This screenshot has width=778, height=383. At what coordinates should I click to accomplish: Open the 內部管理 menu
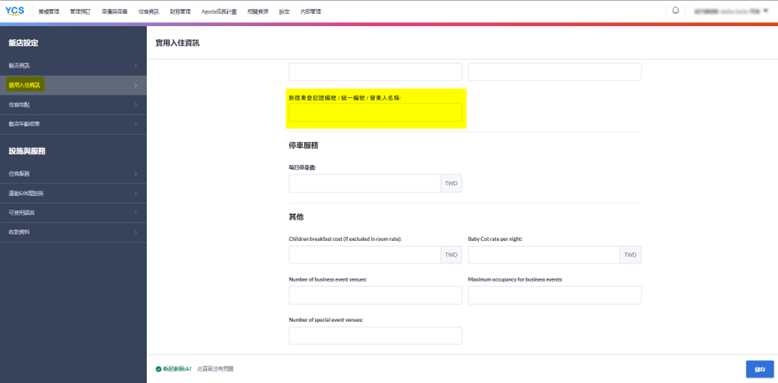tap(311, 11)
